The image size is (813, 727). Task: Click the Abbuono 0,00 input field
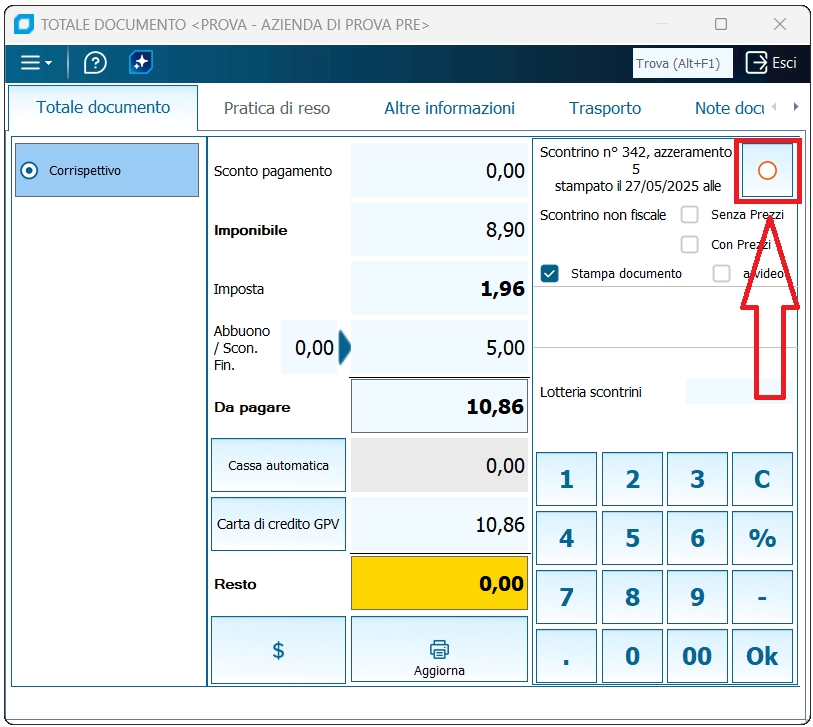click(309, 347)
